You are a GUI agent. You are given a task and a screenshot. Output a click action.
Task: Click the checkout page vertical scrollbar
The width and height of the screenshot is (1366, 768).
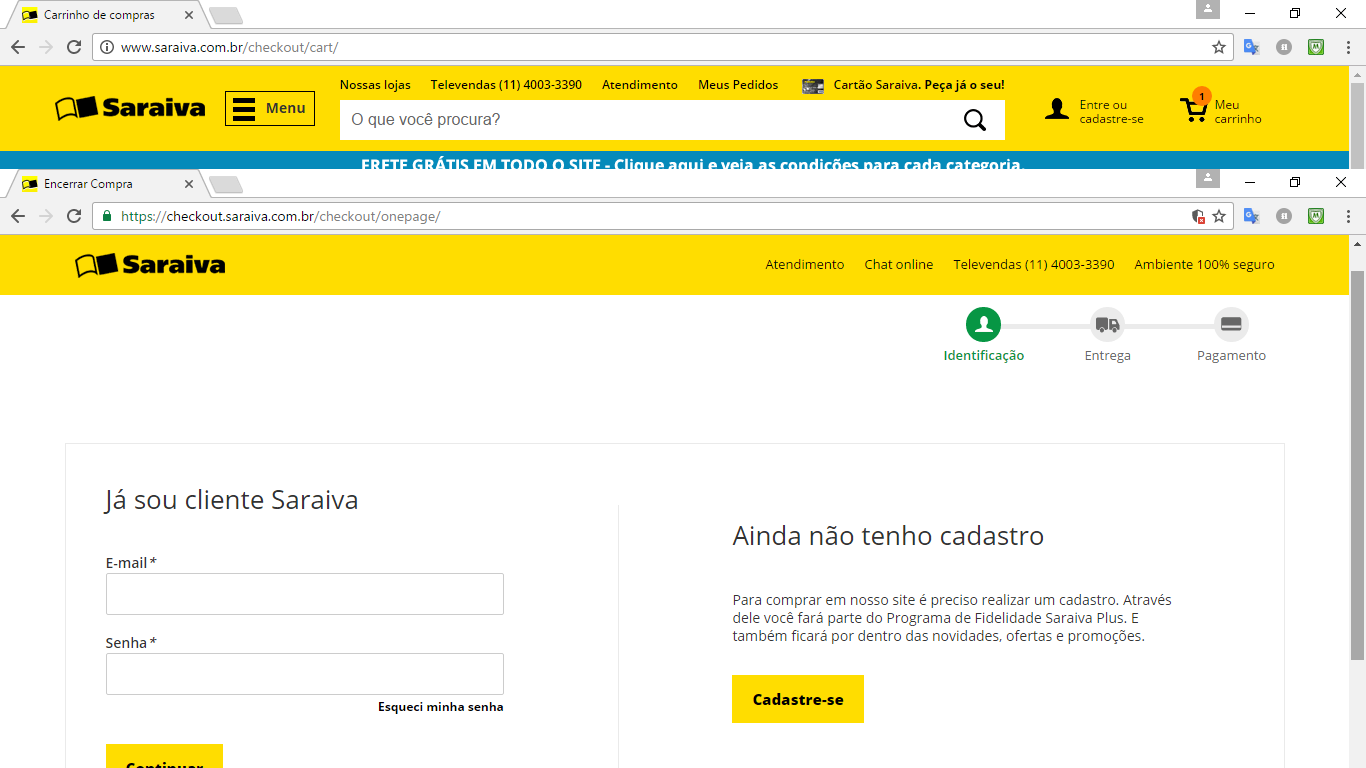(1357, 465)
